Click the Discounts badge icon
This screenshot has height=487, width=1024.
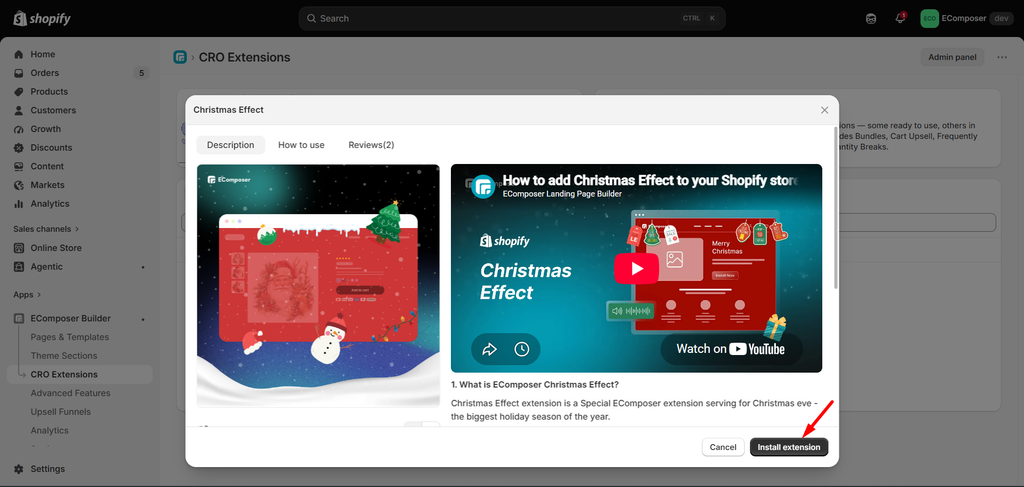19,148
